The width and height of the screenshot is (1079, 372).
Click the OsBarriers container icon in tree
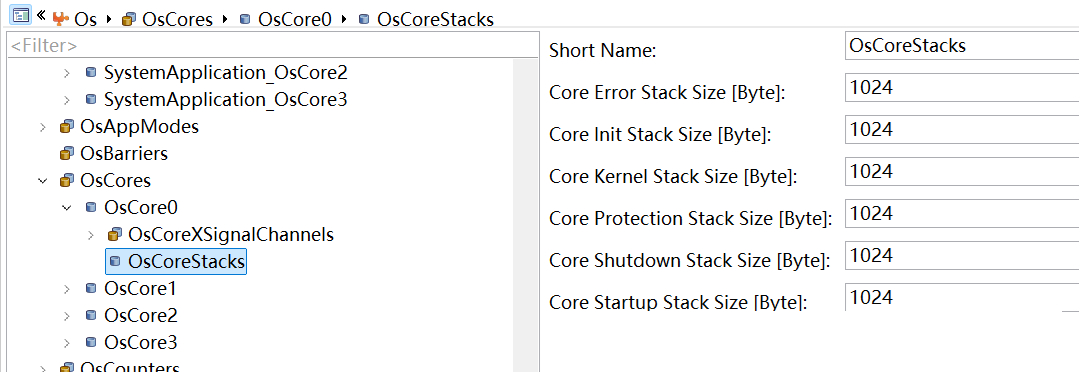(67, 153)
